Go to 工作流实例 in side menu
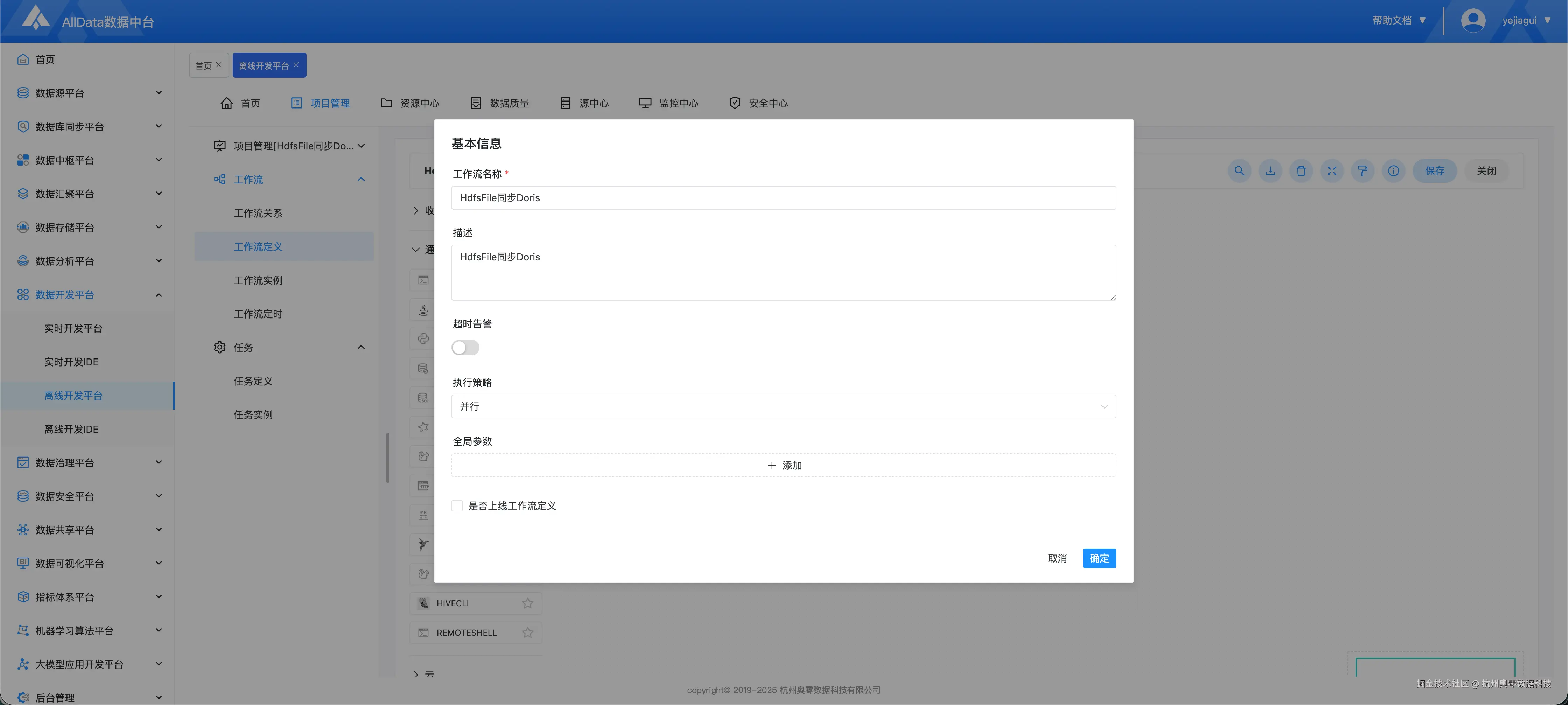This screenshot has width=1568, height=705. (258, 281)
